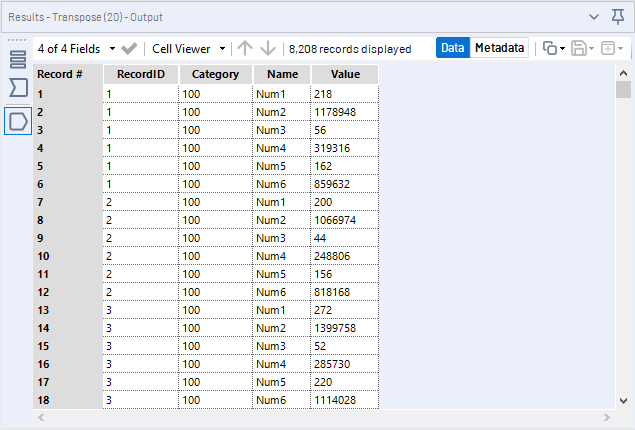Select the Num1 cell in record 1

click(x=282, y=94)
